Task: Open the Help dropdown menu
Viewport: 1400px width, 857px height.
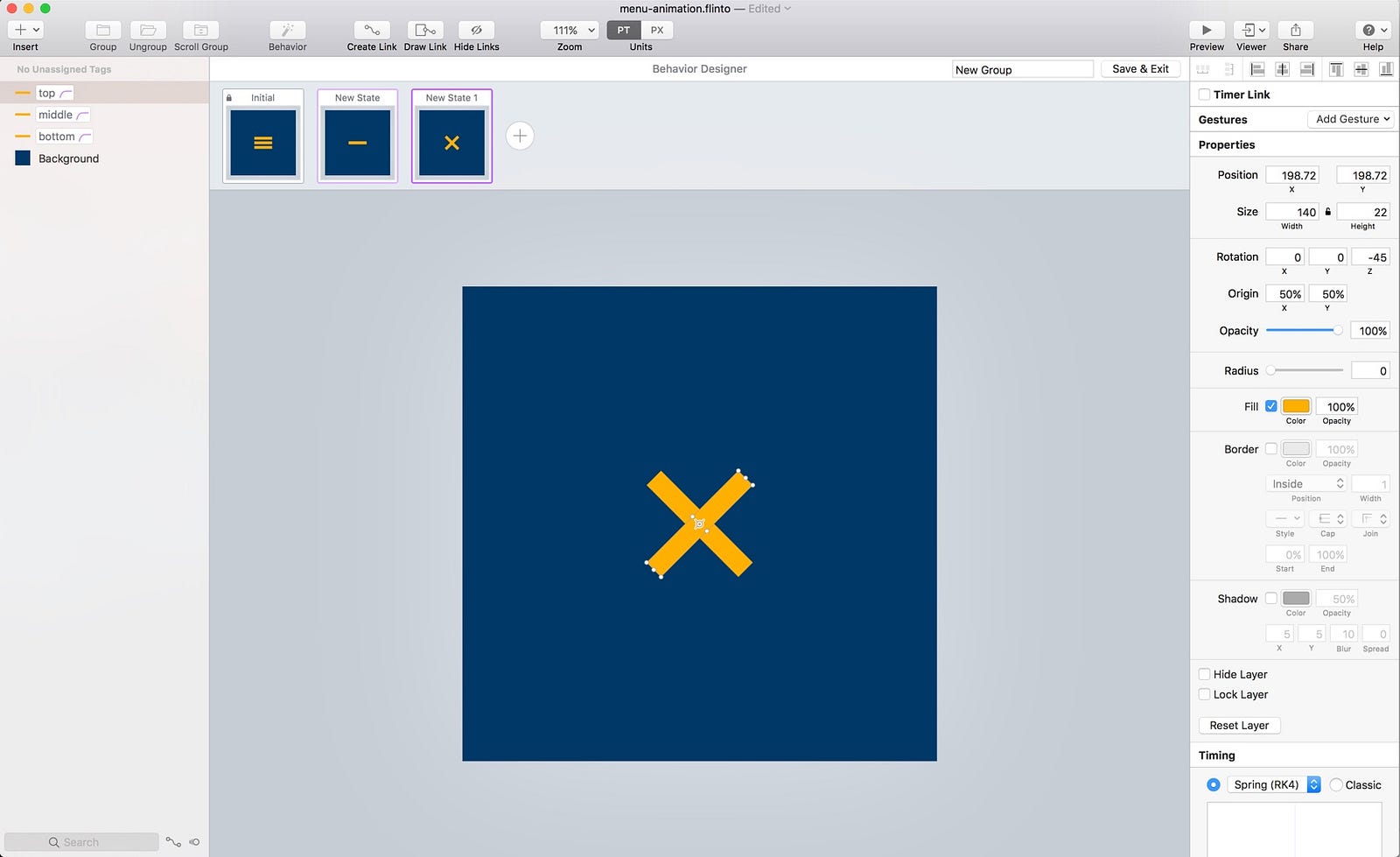Action: pyautogui.click(x=1374, y=30)
